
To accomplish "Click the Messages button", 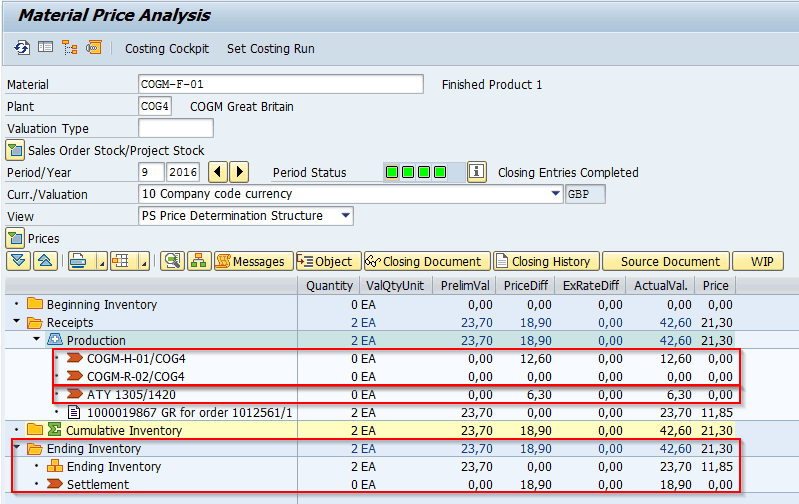I will coord(253,261).
